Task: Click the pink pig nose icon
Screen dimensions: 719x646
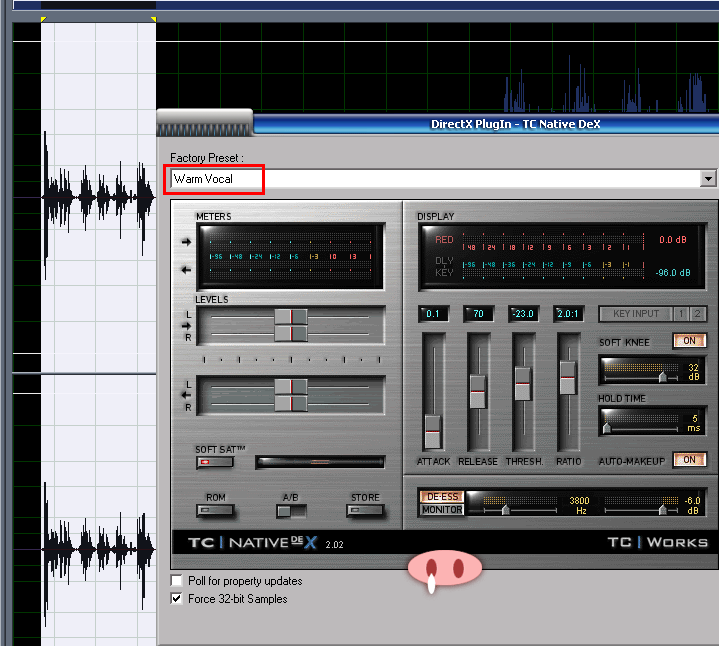Action: coord(444,569)
